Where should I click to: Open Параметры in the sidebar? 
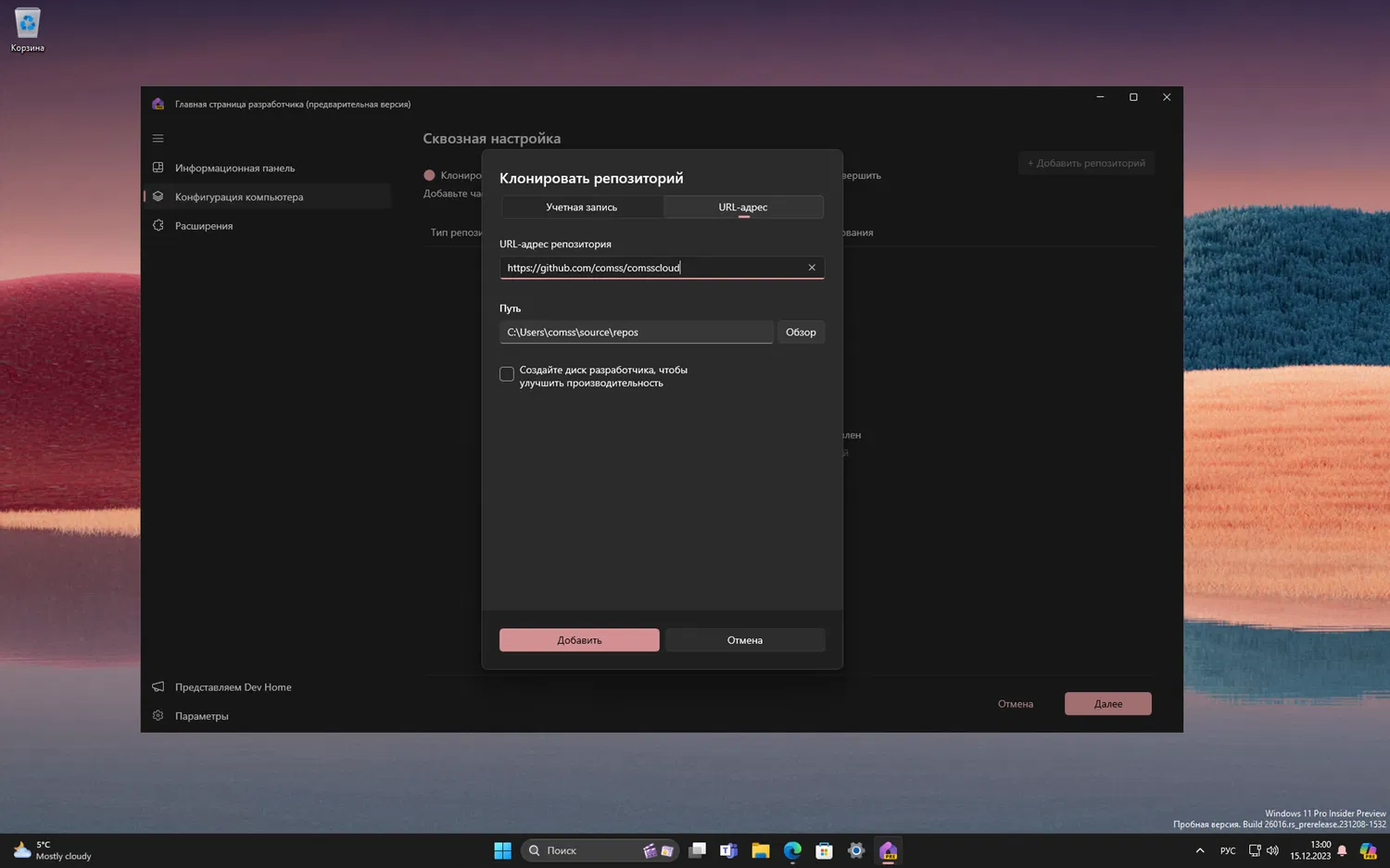pos(267,715)
